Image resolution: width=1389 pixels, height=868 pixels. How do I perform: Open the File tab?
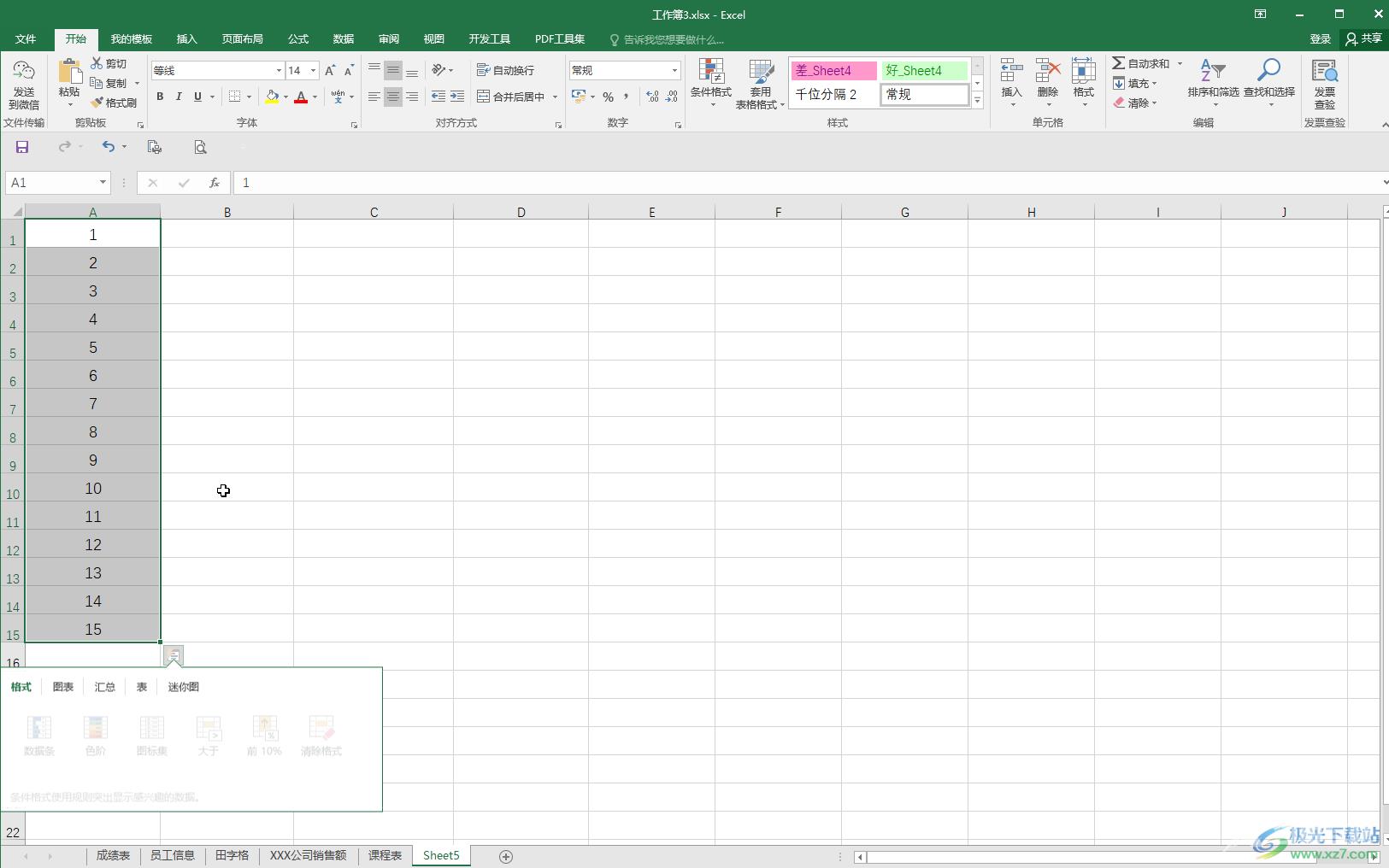(x=26, y=39)
